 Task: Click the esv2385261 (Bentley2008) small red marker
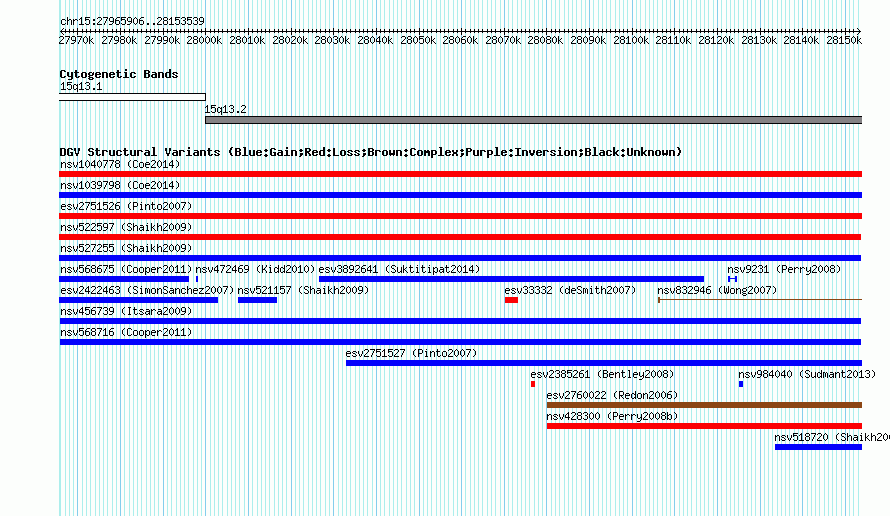[x=533, y=384]
